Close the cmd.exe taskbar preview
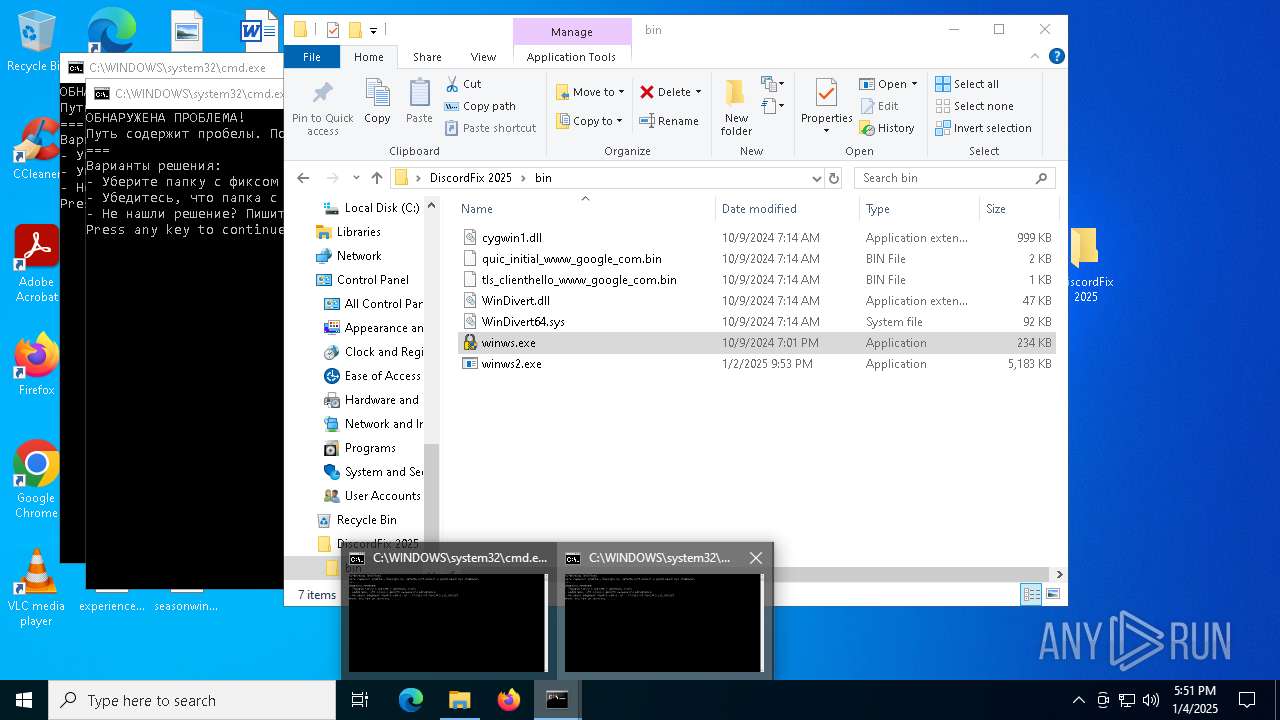Screen dimensions: 1280x720 pyautogui.click(x=756, y=558)
